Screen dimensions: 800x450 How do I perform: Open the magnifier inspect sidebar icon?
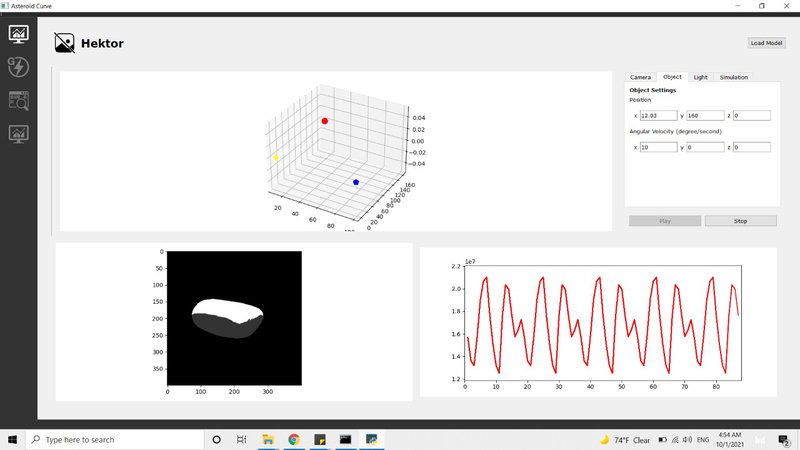[18, 99]
